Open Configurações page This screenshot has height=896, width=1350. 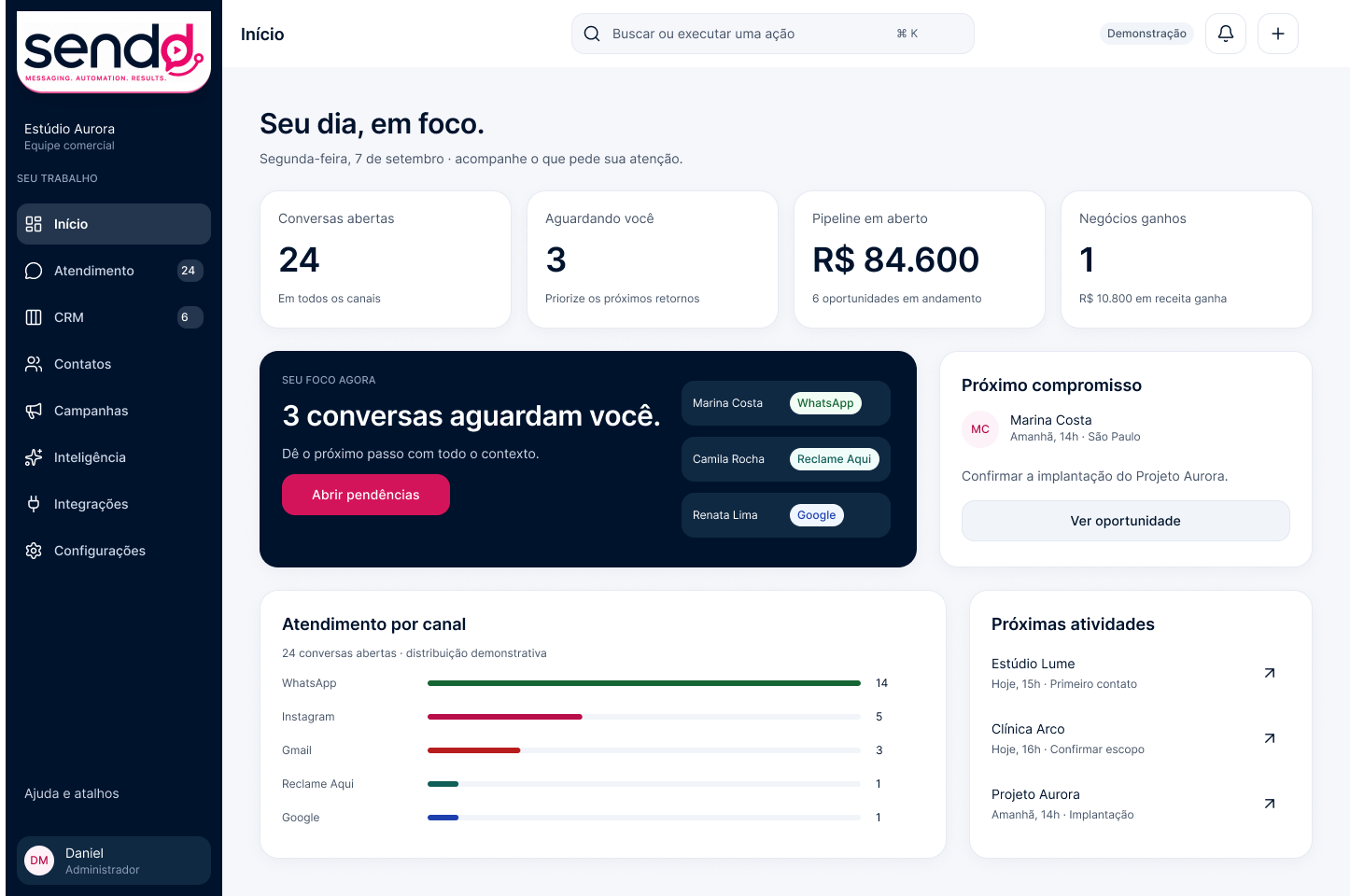pos(114,551)
